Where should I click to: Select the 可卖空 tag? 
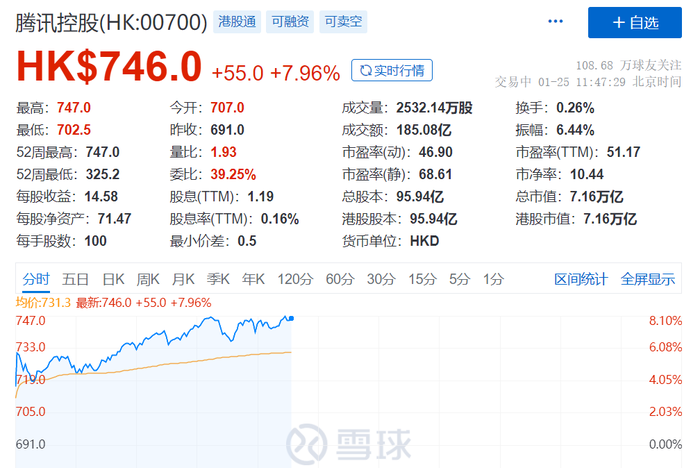[343, 21]
